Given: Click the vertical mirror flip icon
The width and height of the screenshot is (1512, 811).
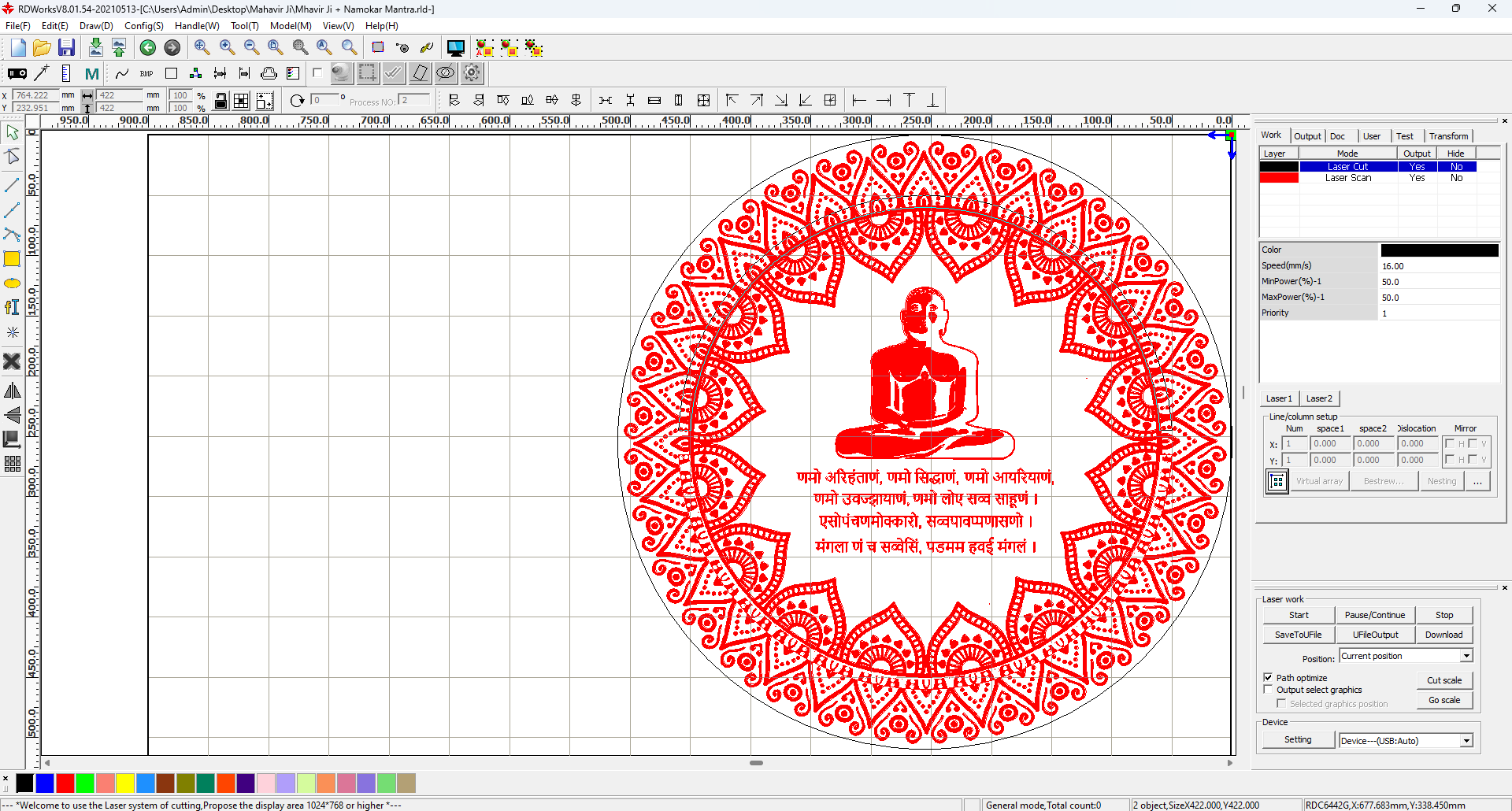Looking at the screenshot, I should click(13, 415).
